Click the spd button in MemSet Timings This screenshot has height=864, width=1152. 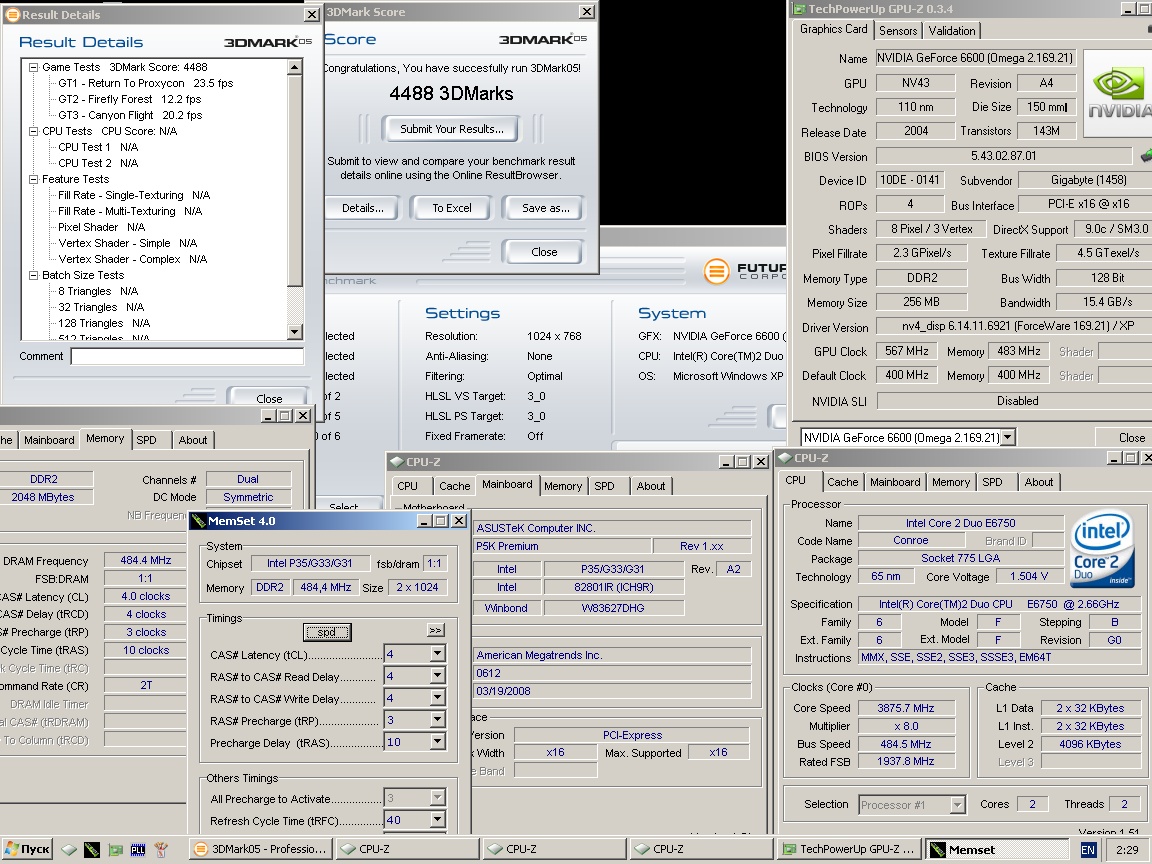[327, 632]
